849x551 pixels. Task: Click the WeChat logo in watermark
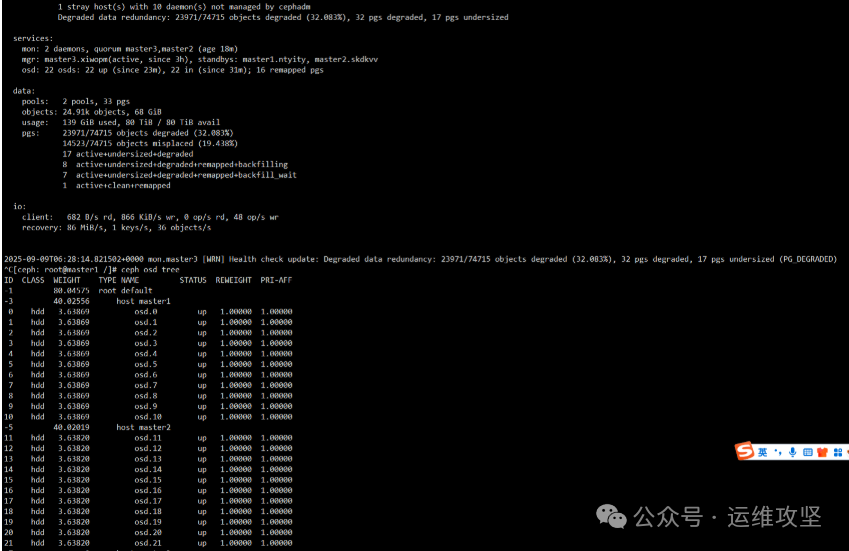pos(612,516)
